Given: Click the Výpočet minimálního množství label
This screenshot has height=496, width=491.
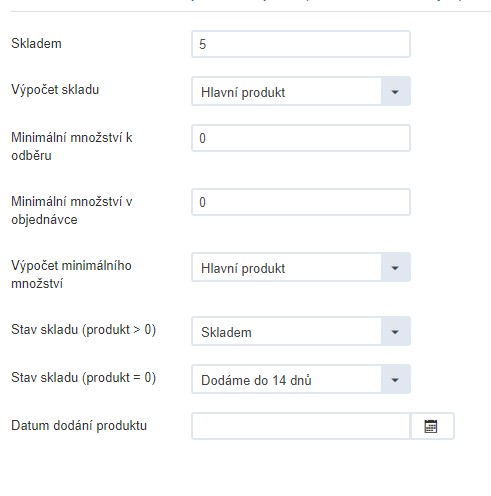Looking at the screenshot, I should click(71, 274).
